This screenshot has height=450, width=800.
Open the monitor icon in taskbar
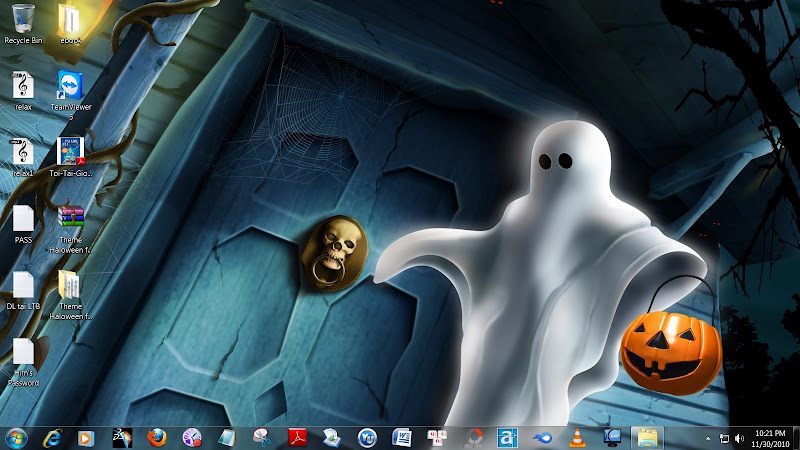click(x=612, y=438)
